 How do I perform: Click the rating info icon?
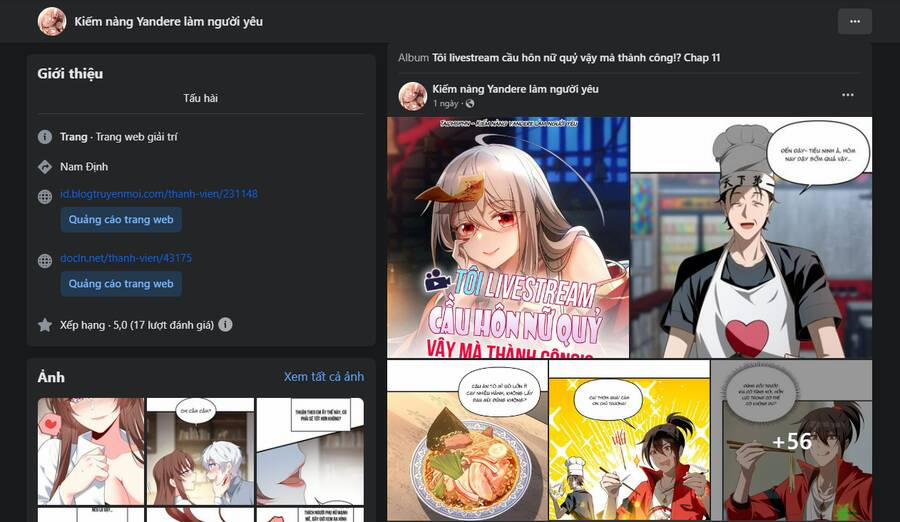(x=226, y=324)
